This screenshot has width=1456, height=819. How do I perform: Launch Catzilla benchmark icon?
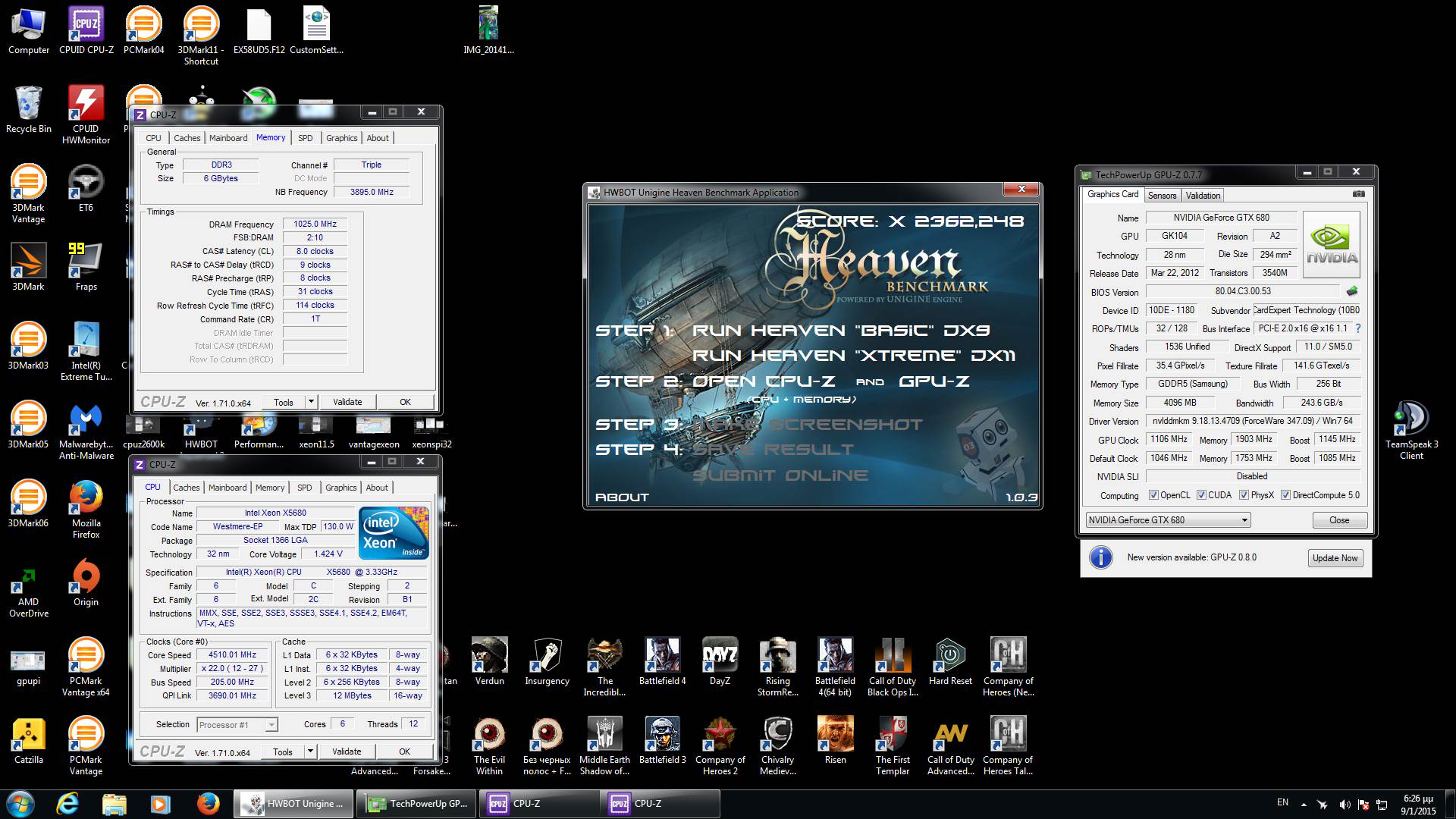[28, 740]
